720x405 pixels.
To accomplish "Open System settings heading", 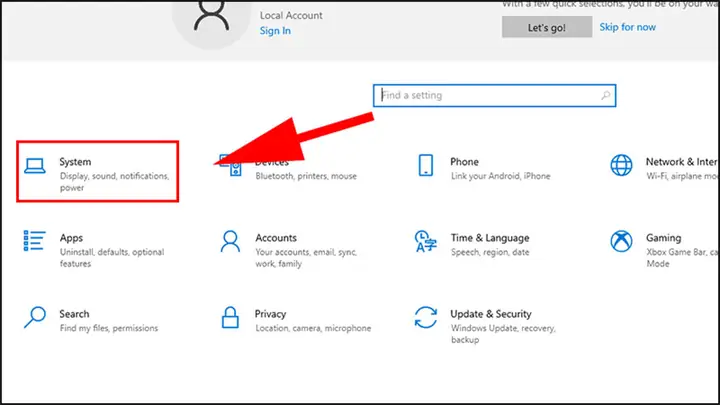I will pos(75,162).
